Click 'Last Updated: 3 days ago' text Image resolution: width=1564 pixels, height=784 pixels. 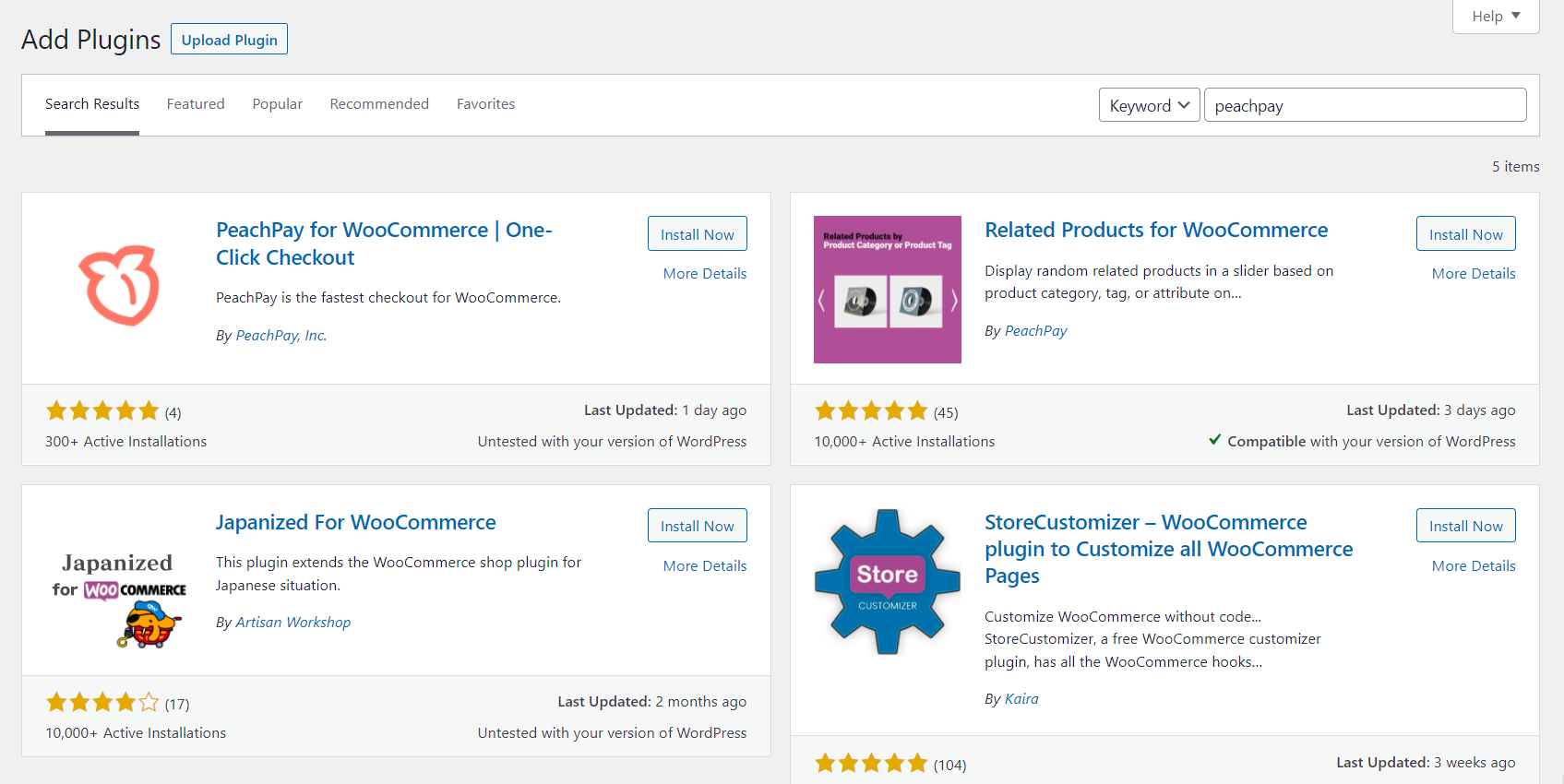click(x=1431, y=410)
